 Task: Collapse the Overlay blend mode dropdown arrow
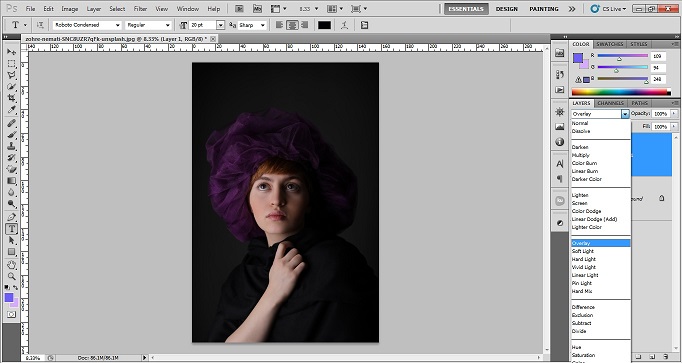click(625, 114)
